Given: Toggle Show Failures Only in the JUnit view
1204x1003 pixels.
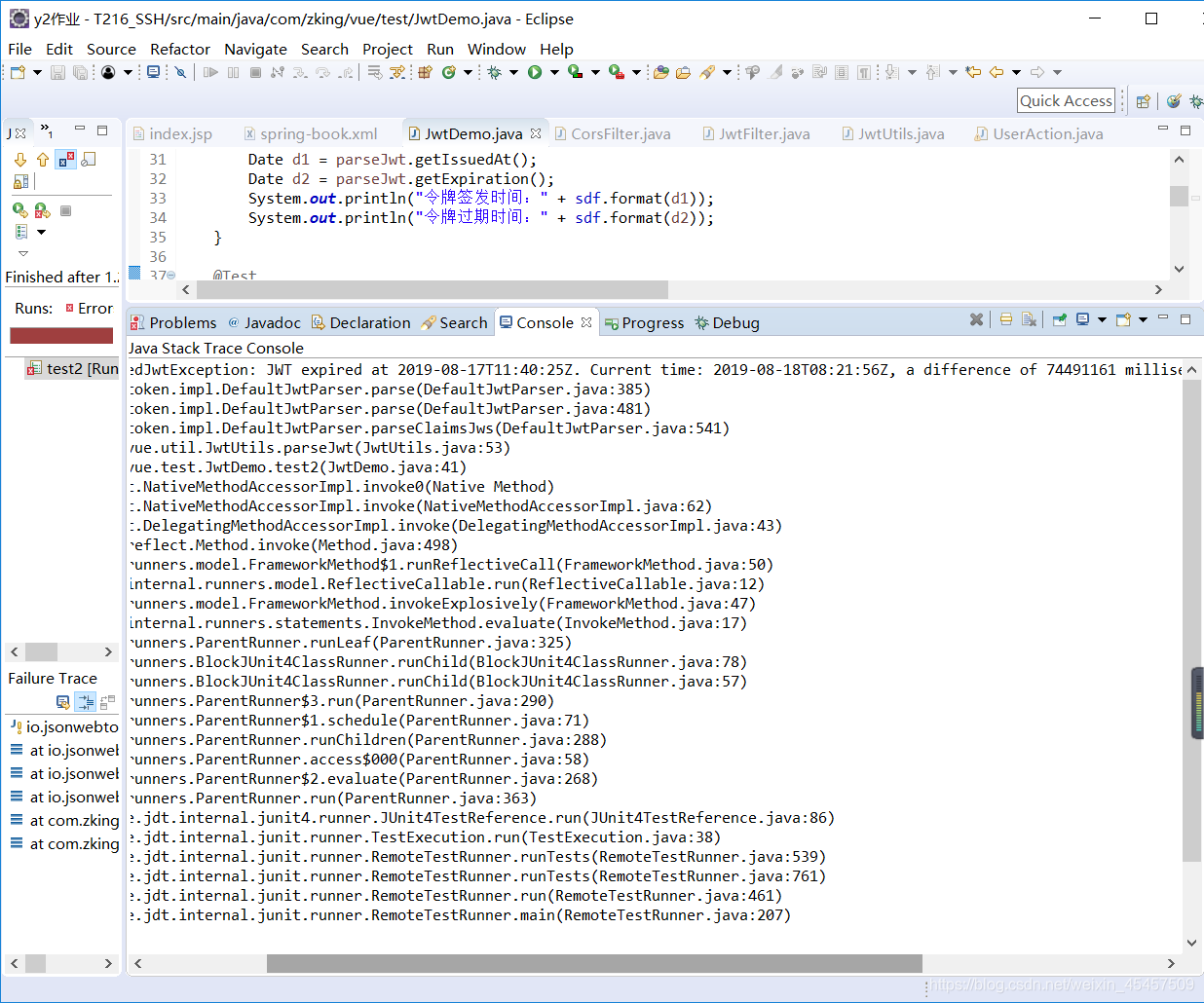Looking at the screenshot, I should point(65,160).
